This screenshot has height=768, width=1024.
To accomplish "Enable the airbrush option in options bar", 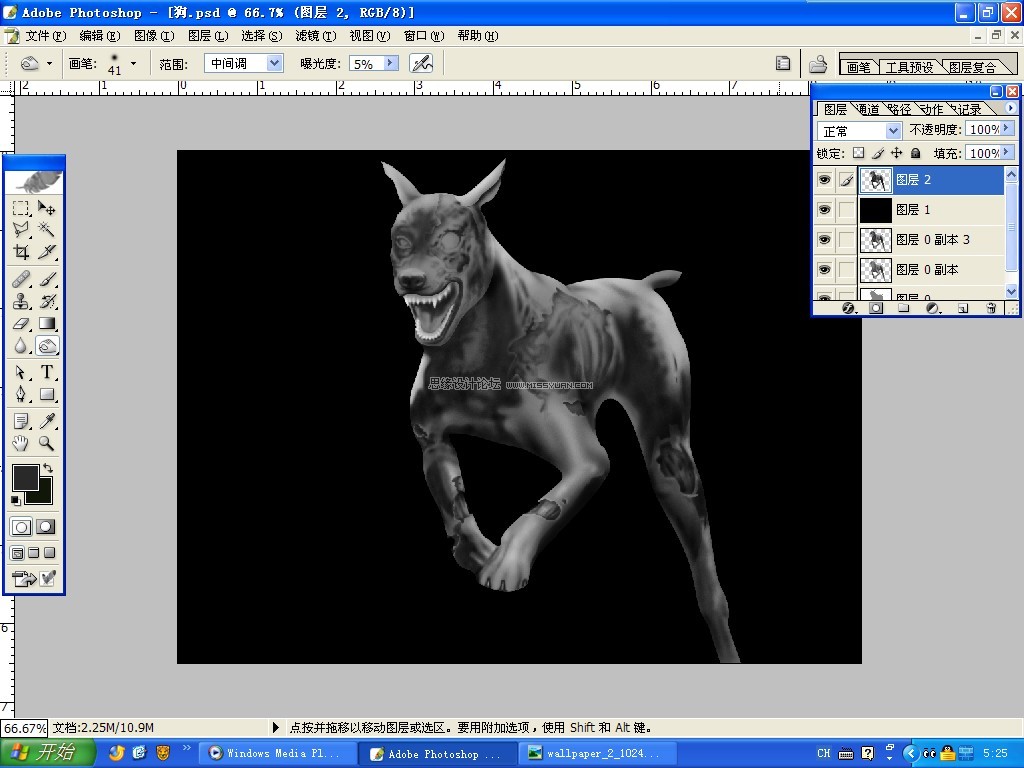I will 421,63.
